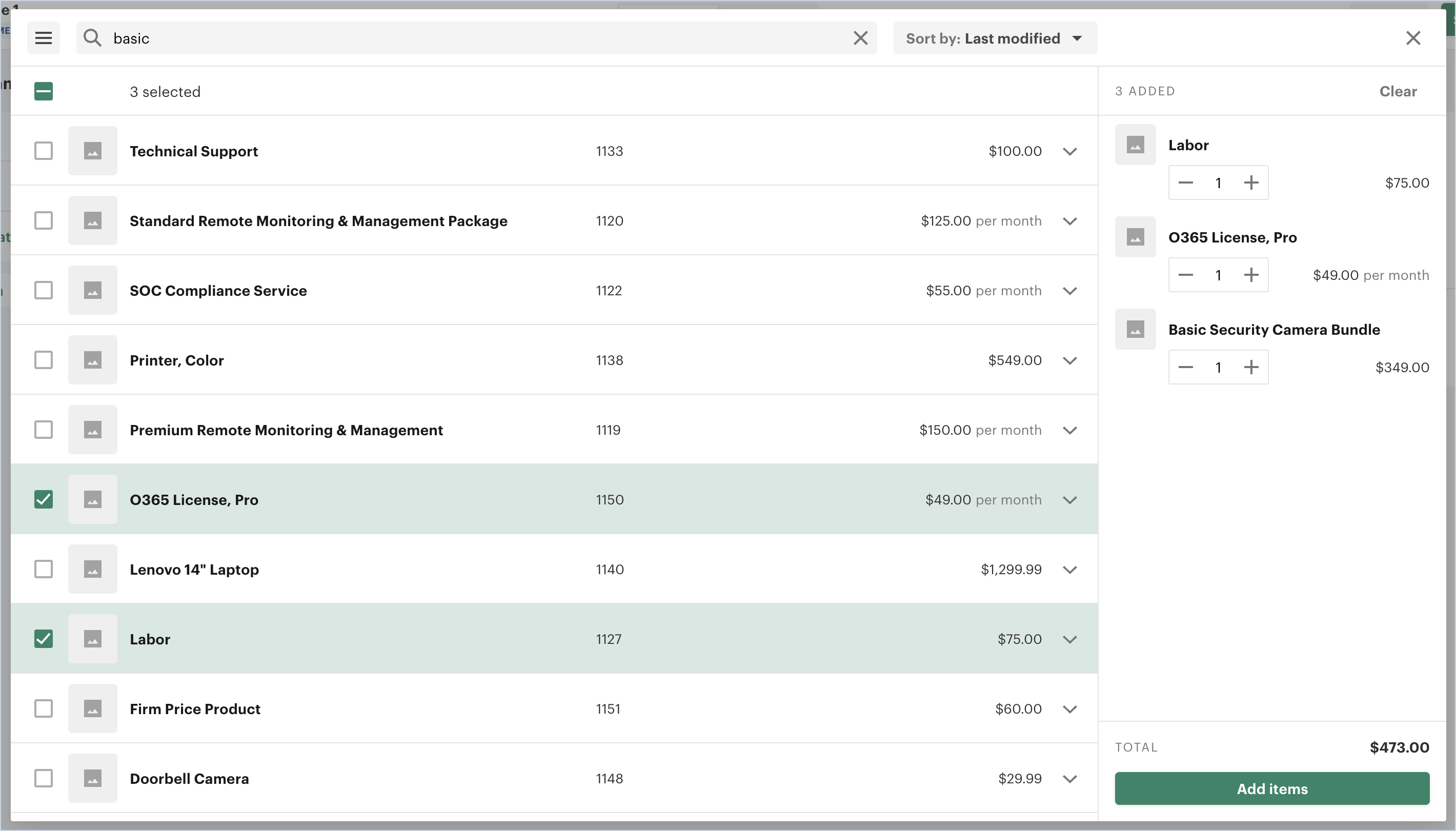Click into the search field
This screenshot has width=1456, height=831.
pos(474,38)
